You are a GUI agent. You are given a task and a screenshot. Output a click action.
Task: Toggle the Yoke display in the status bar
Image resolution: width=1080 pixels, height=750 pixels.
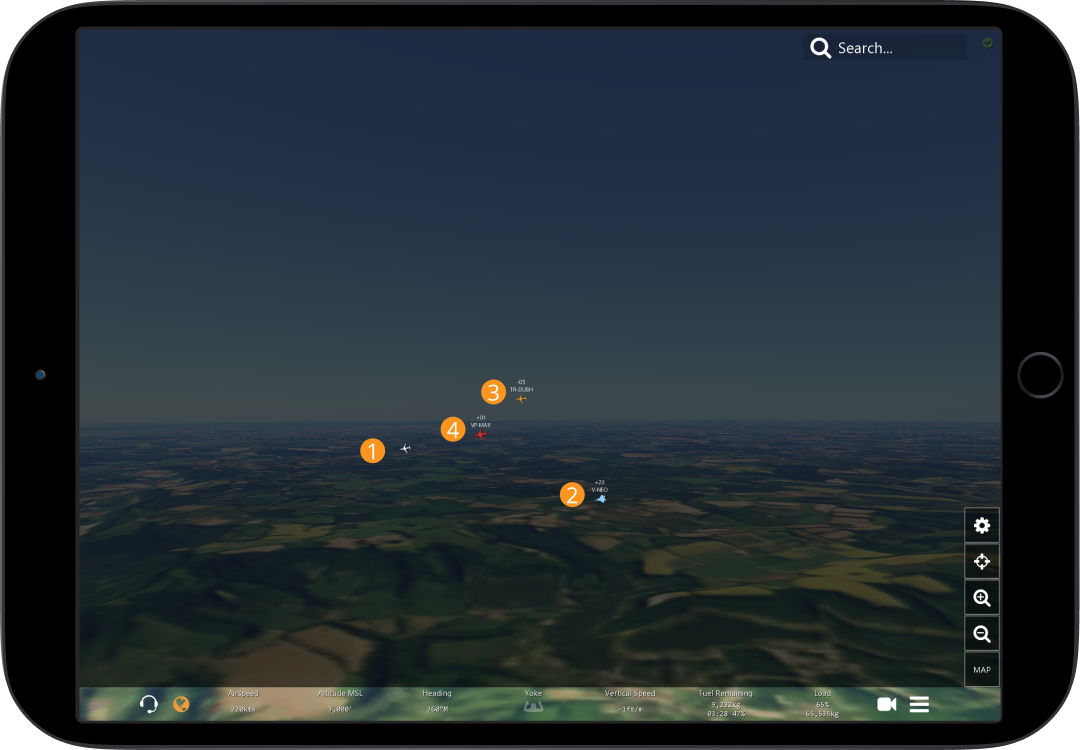(533, 704)
